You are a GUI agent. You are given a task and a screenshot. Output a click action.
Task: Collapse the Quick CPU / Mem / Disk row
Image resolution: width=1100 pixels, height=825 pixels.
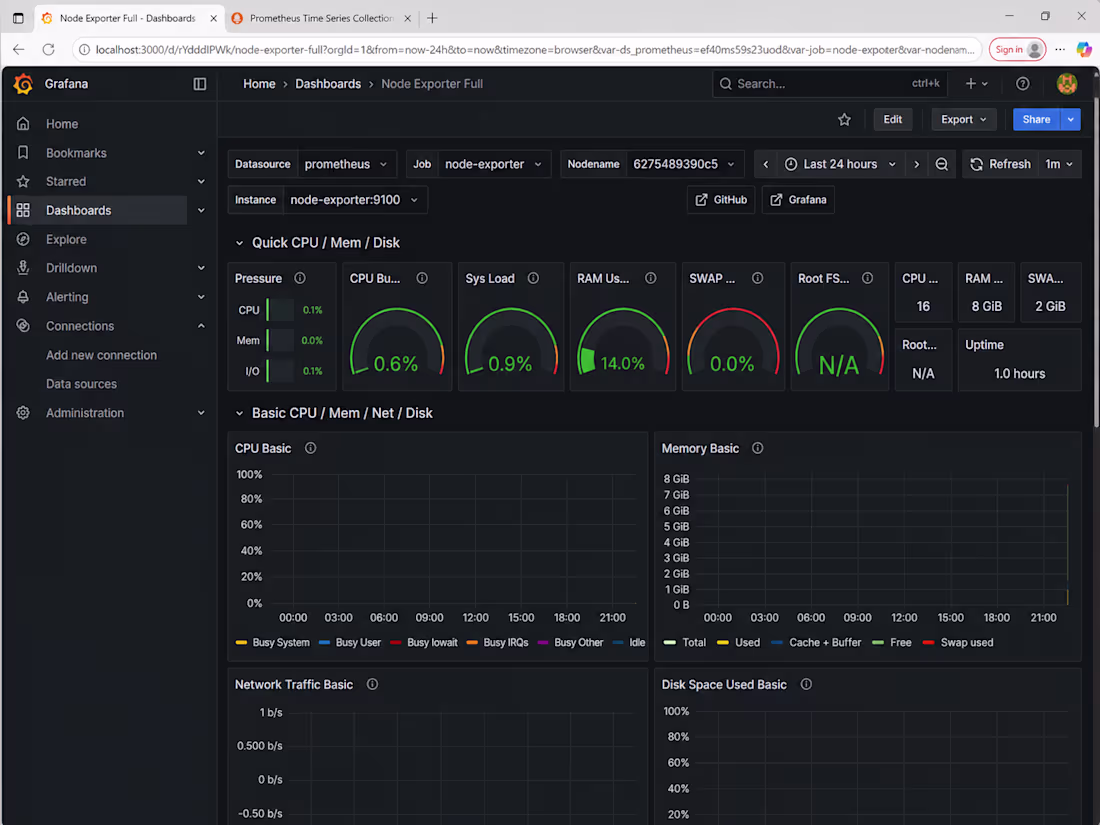pos(239,243)
